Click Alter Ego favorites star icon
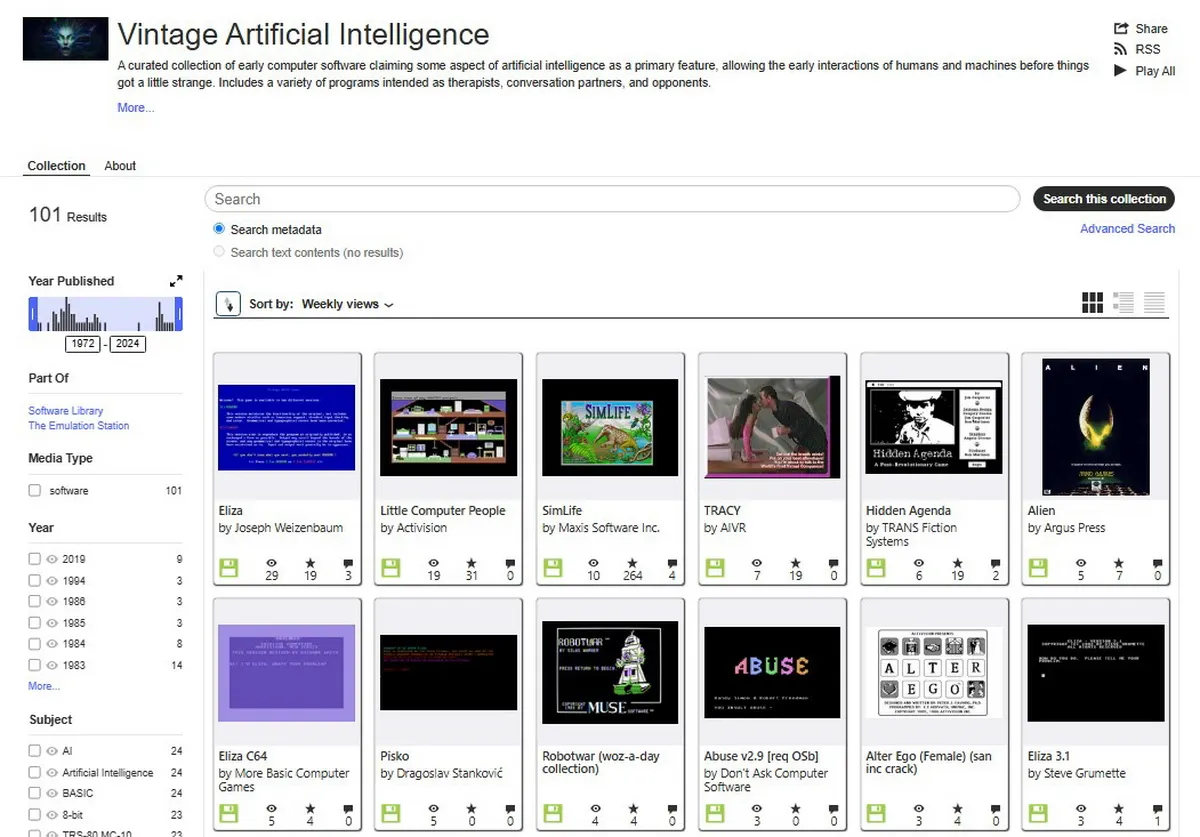1200x837 pixels. pyautogui.click(x=957, y=809)
